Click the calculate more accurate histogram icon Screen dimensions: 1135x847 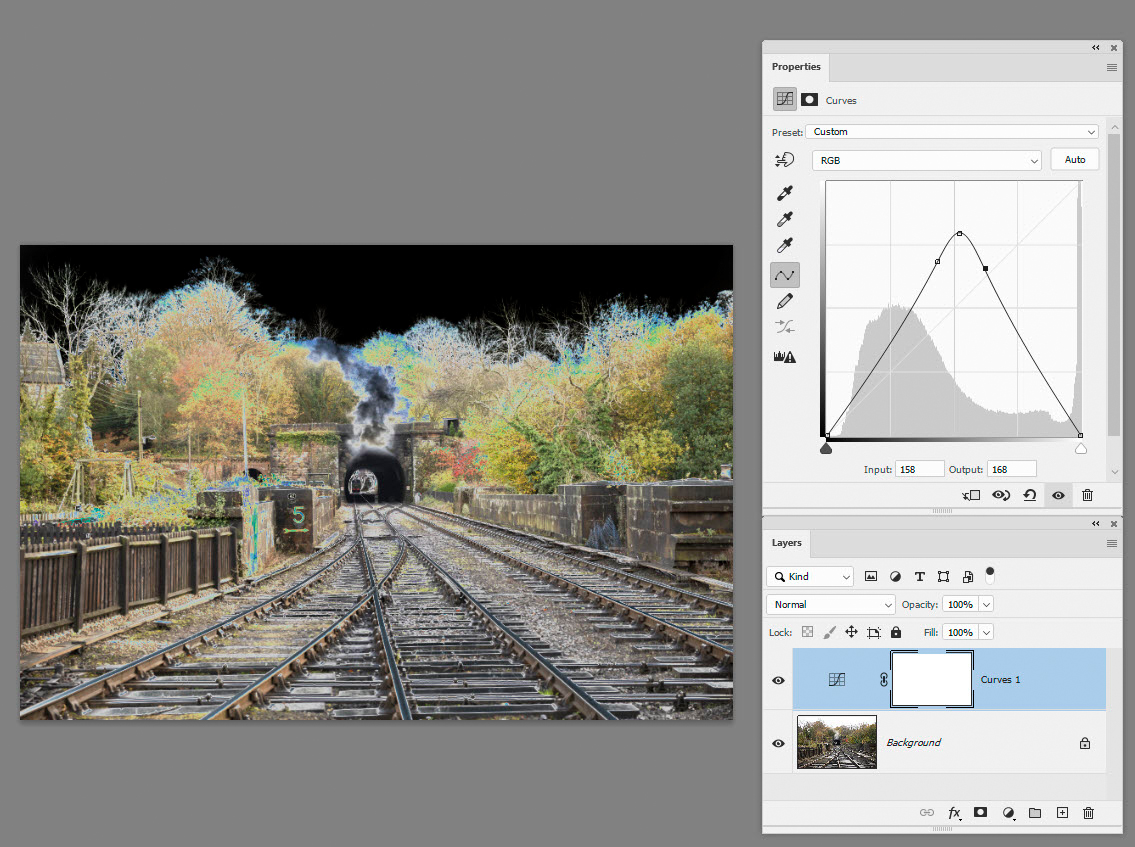785,356
